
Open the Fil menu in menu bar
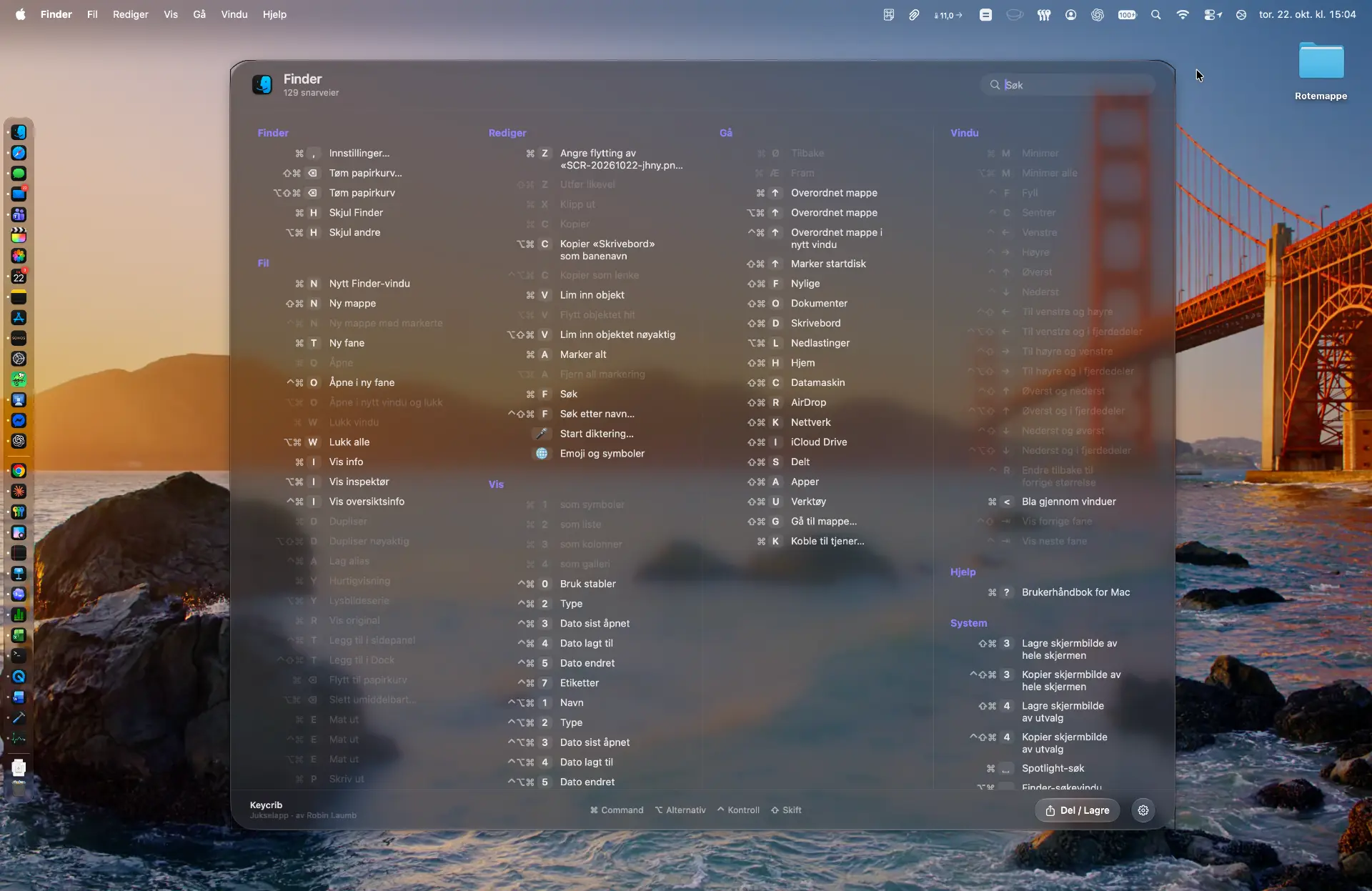(x=92, y=14)
